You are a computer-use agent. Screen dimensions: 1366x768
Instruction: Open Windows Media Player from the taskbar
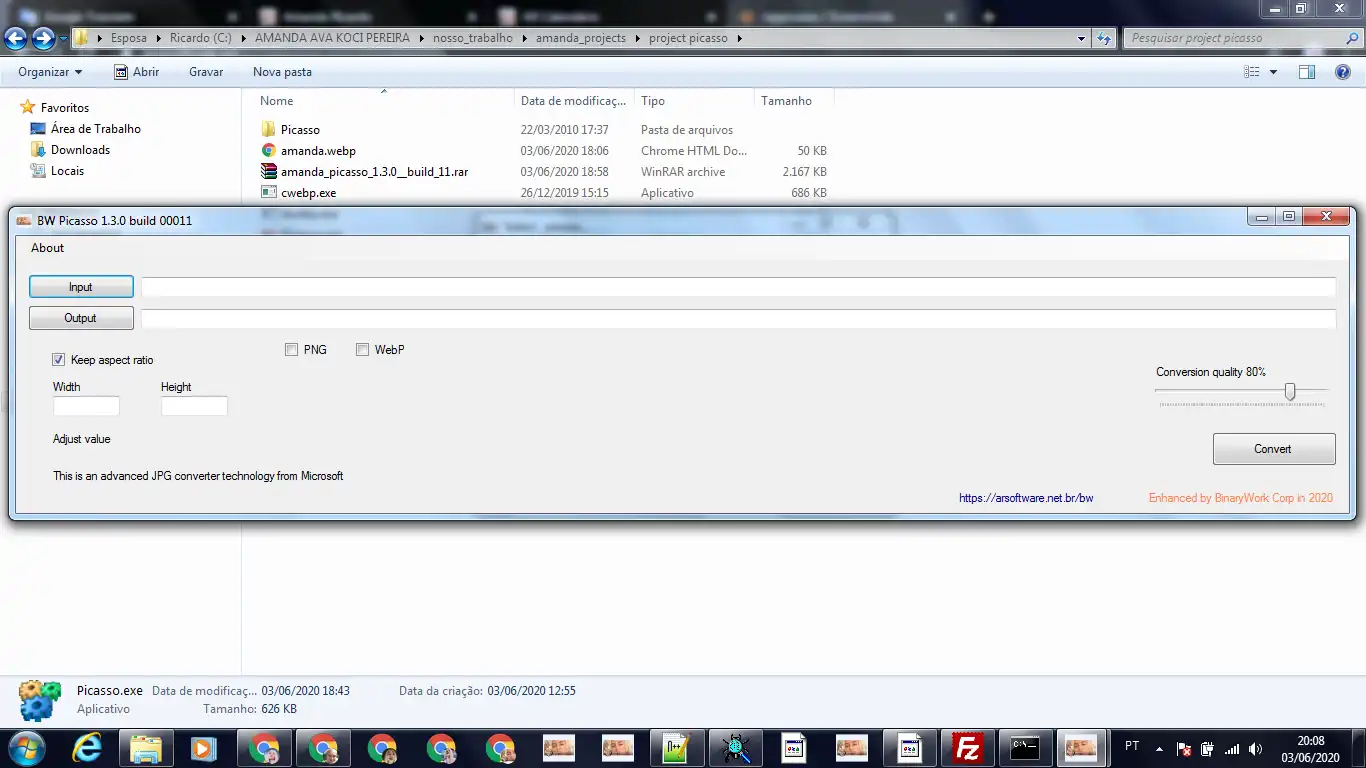click(204, 747)
